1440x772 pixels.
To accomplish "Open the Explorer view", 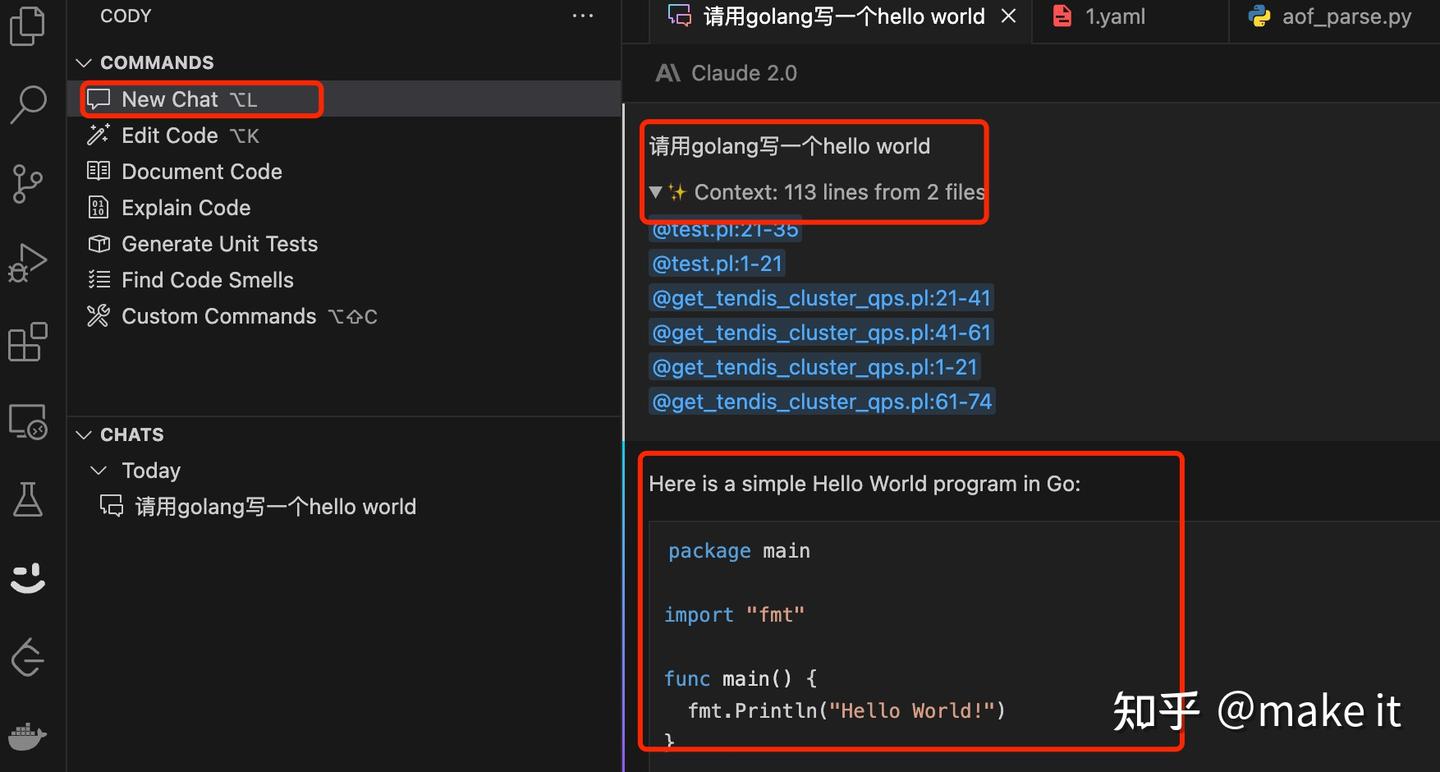I will 27,27.
